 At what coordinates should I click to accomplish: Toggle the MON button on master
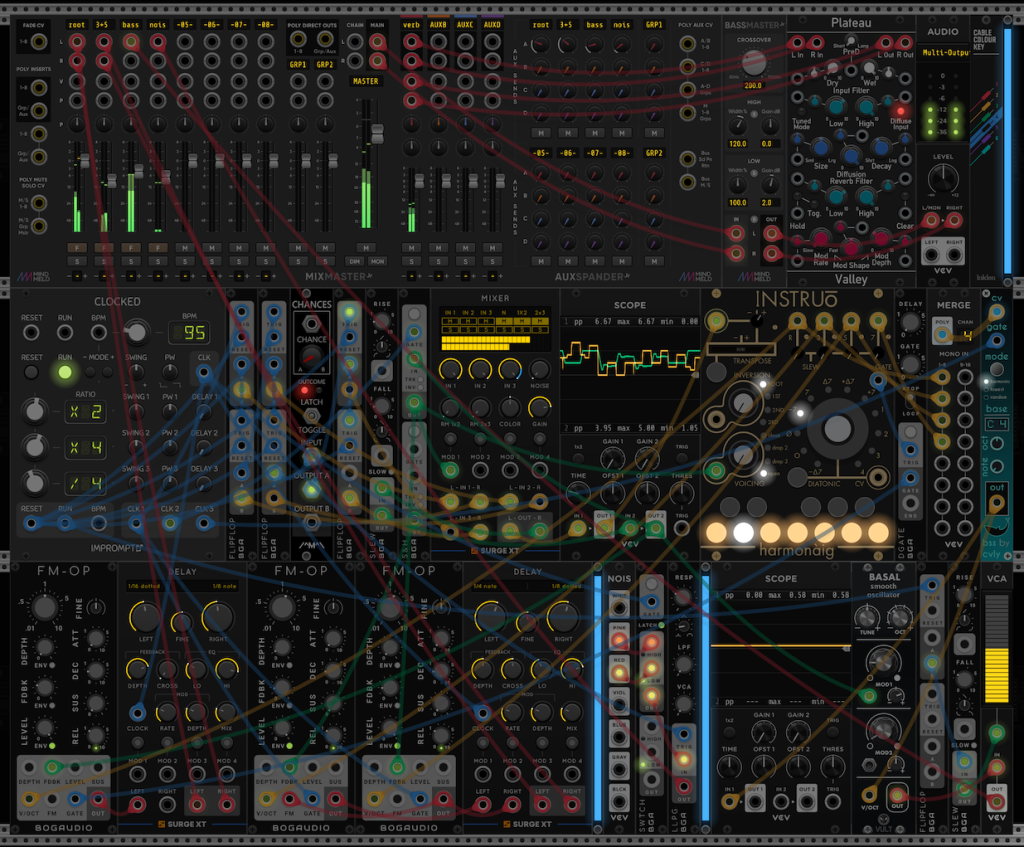(x=377, y=261)
